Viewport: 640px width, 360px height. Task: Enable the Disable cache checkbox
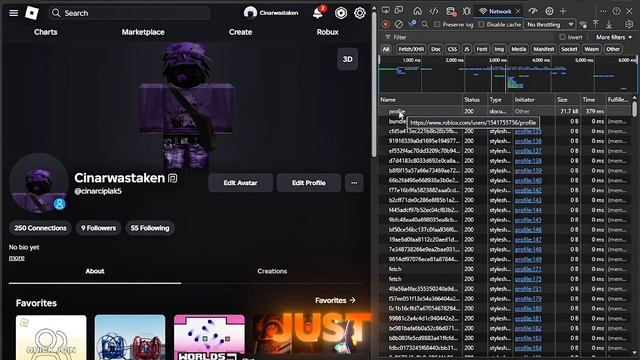pos(481,24)
